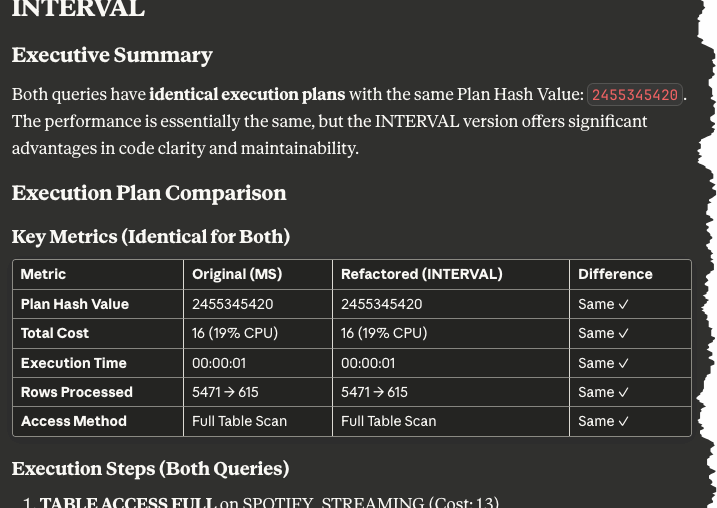Click the Difference column header
This screenshot has height=508, width=717.
point(615,274)
